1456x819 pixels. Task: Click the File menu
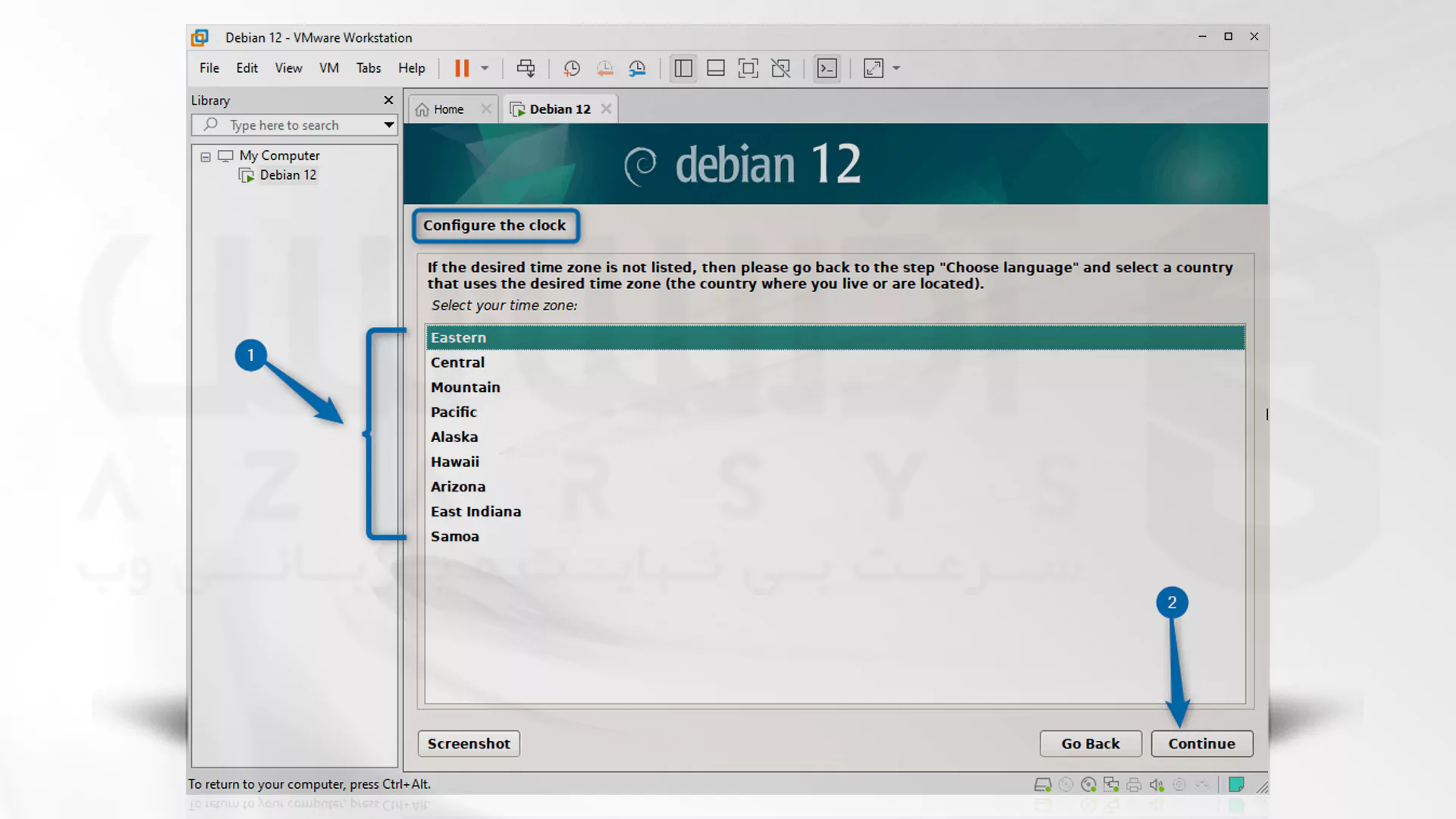[x=209, y=68]
